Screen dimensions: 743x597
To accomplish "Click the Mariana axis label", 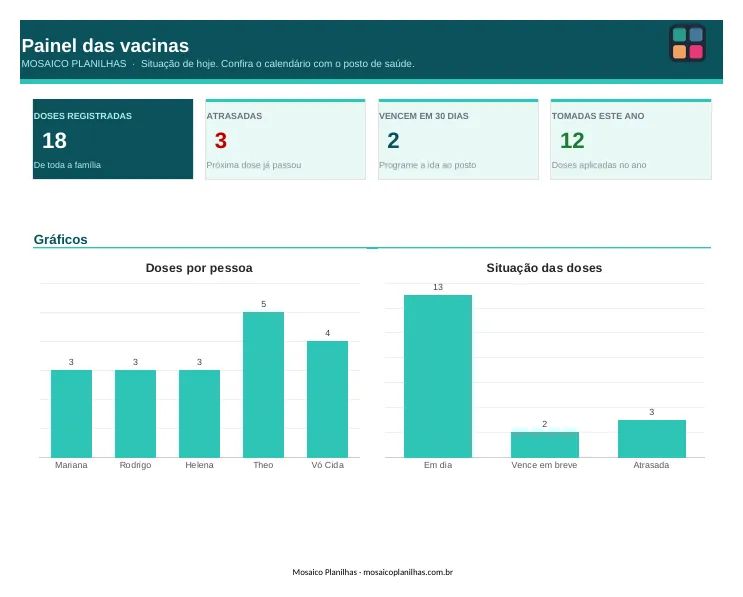I will 71,465.
